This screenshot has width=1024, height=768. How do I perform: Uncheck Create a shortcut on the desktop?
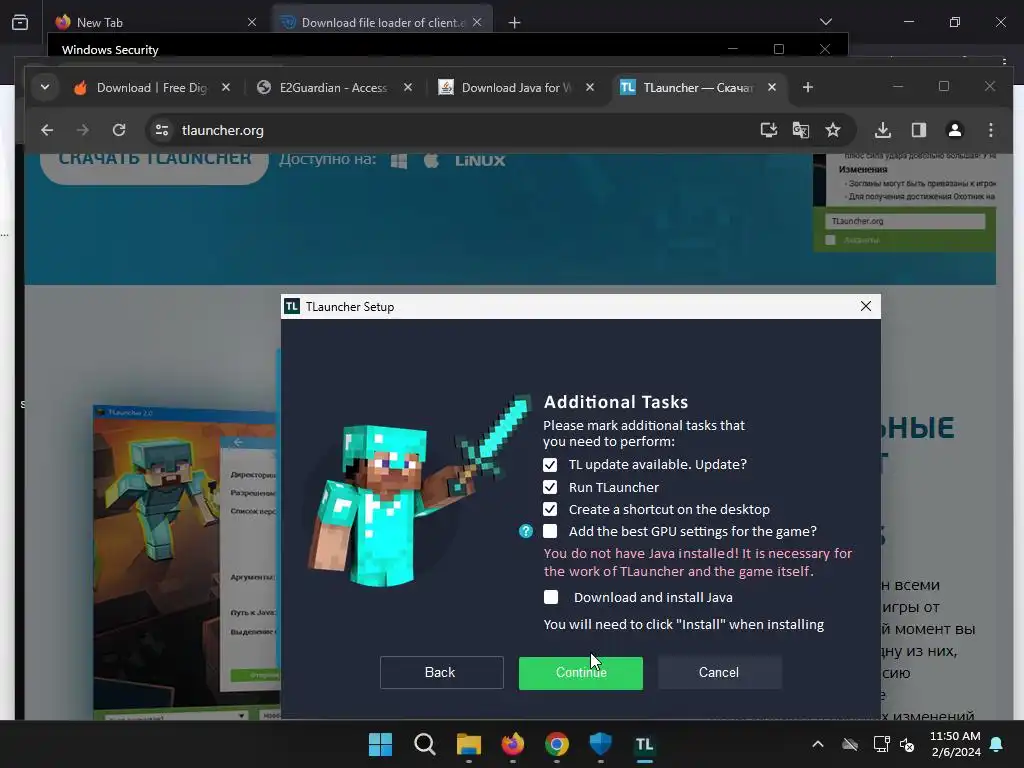[x=550, y=509]
